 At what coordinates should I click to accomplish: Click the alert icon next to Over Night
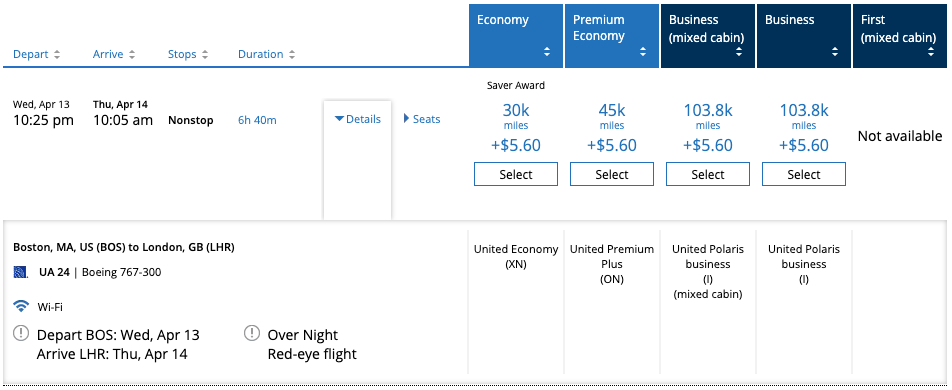pos(251,333)
